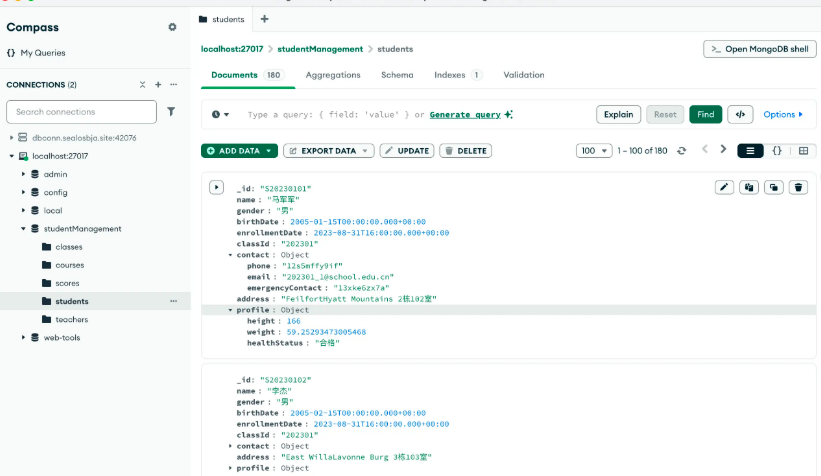Click the Search connections field

(81, 112)
